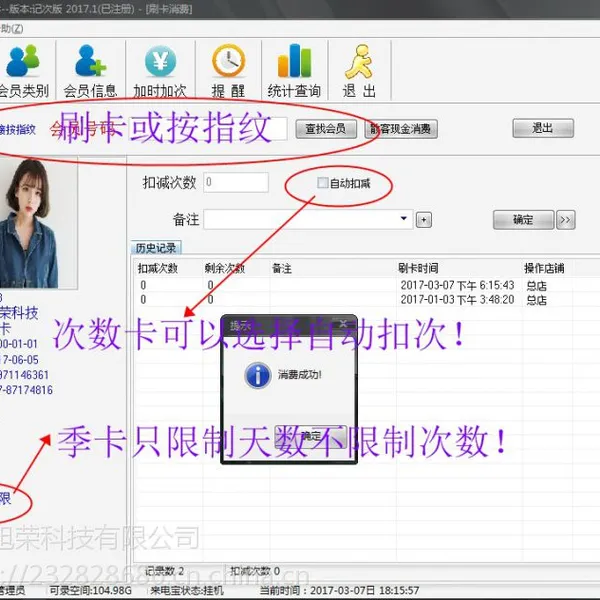Click the 刷卡时间 column header
This screenshot has width=600, height=600.
point(458,268)
